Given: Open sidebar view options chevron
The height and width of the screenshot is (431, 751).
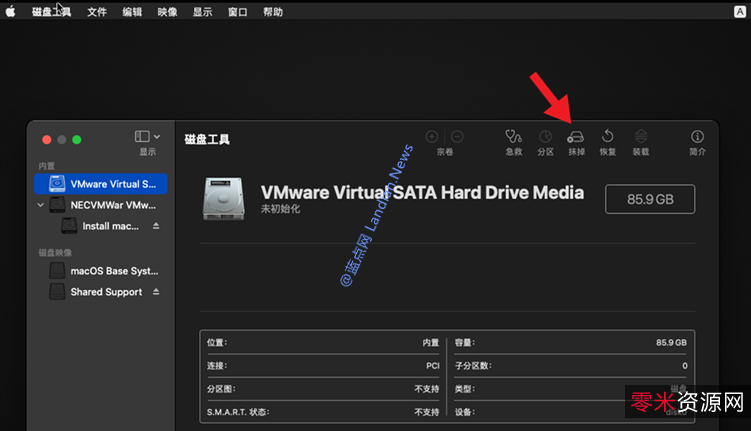Looking at the screenshot, I should click(157, 136).
